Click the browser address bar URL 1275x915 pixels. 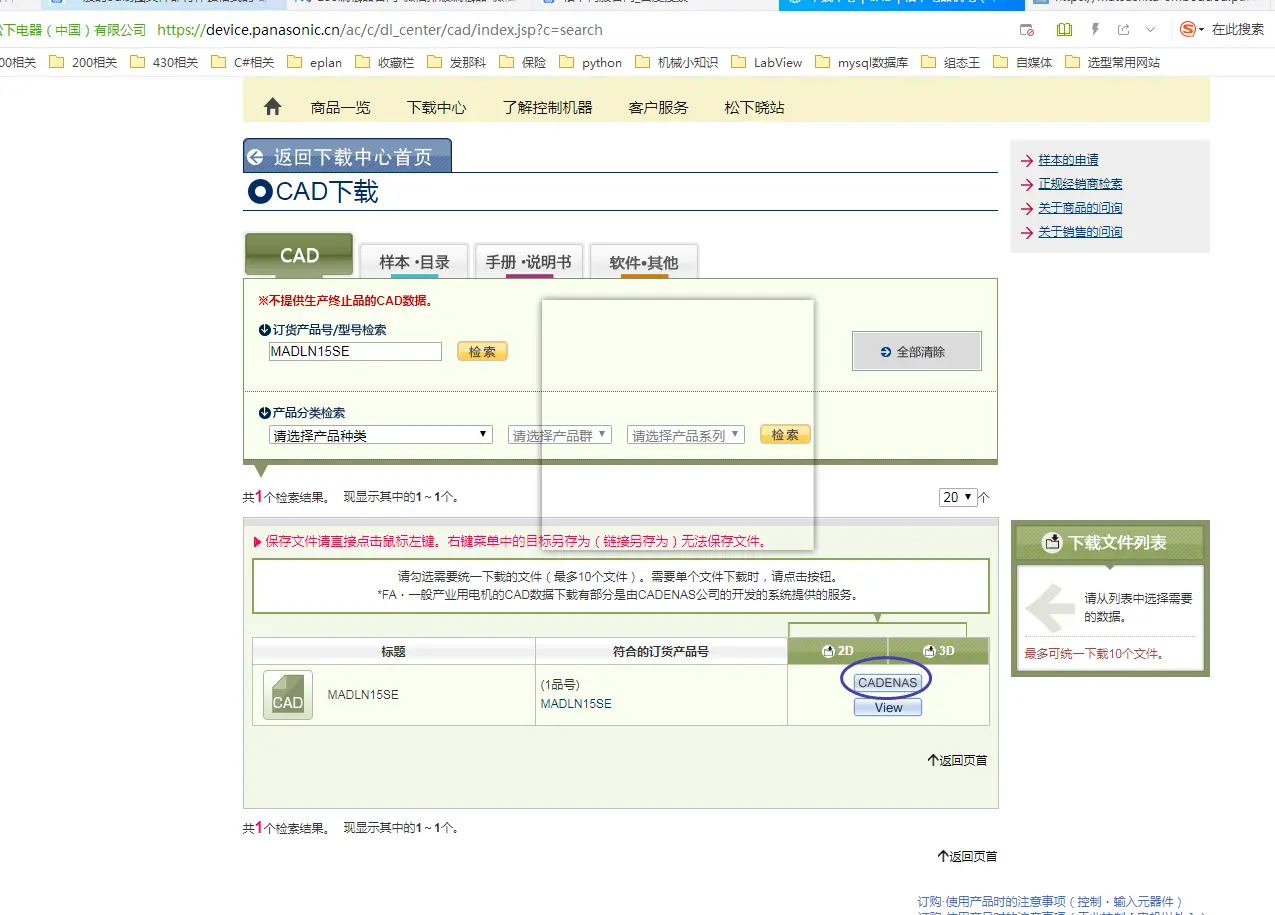click(380, 30)
